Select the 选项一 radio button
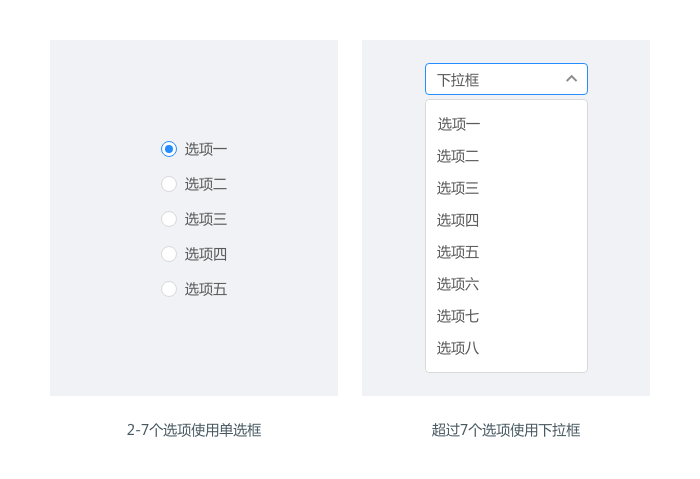The width and height of the screenshot is (700, 479). pyautogui.click(x=169, y=149)
